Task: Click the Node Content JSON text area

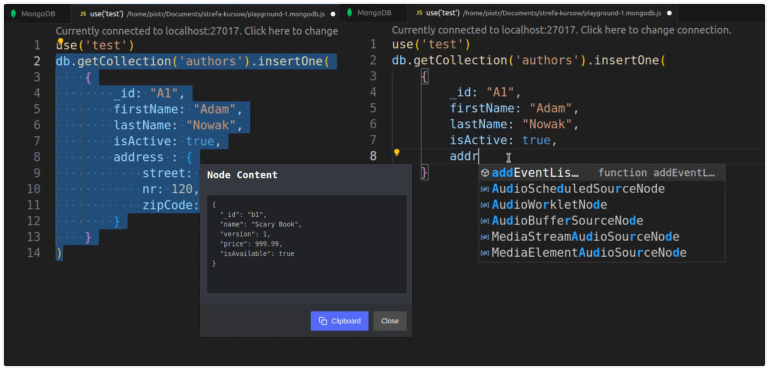Action: click(307, 244)
